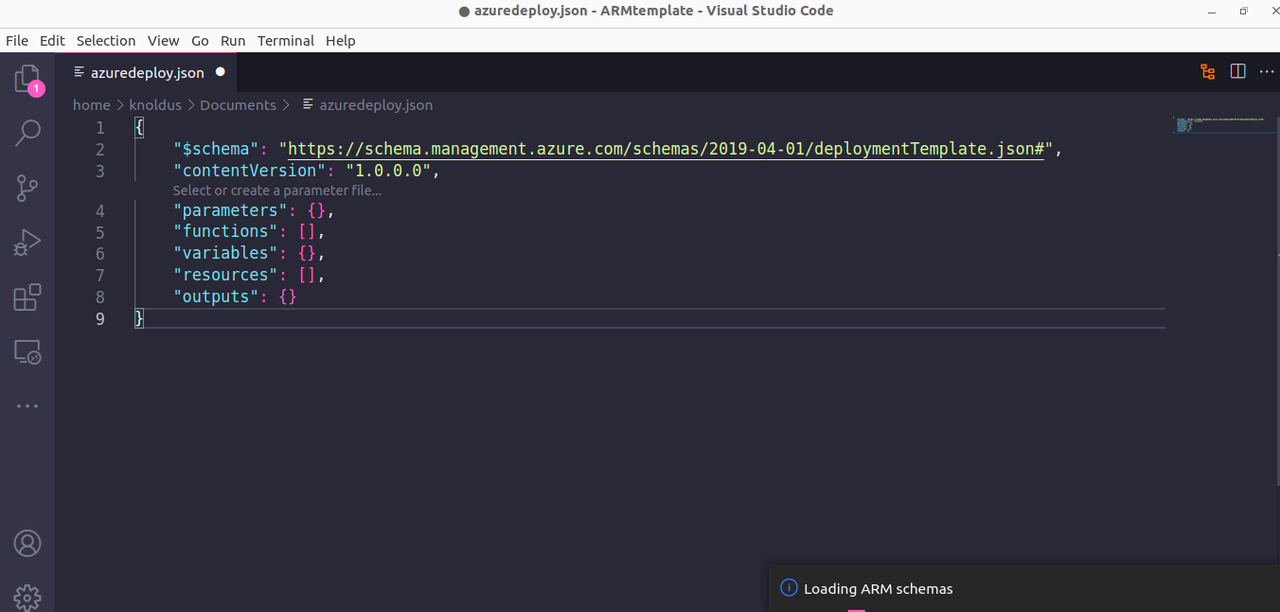Open the Terminal menu
The width and height of the screenshot is (1280, 612).
click(x=286, y=41)
